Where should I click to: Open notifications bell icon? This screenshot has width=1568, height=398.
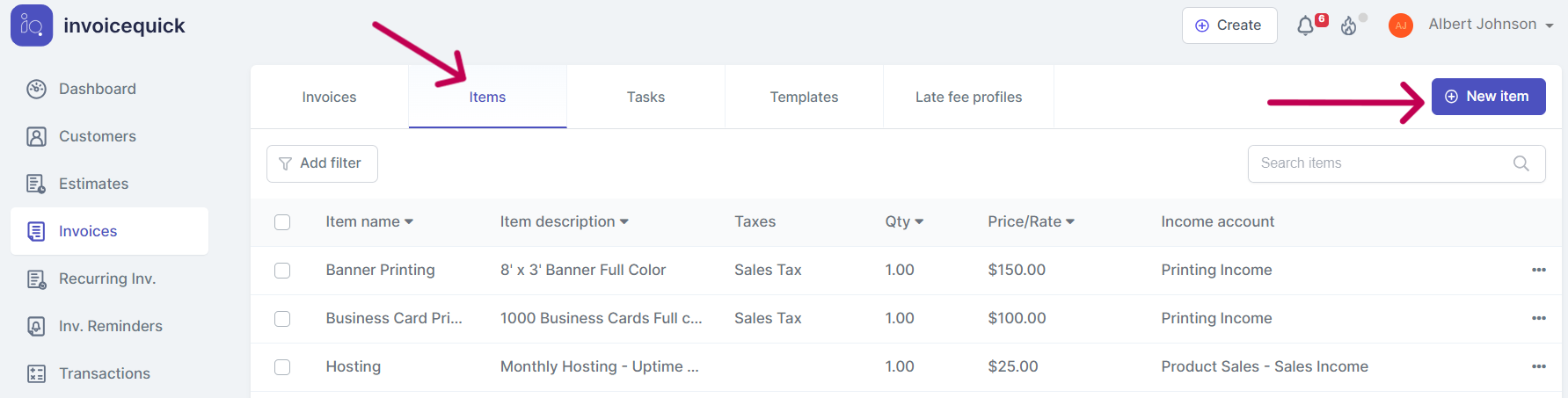click(x=1306, y=26)
